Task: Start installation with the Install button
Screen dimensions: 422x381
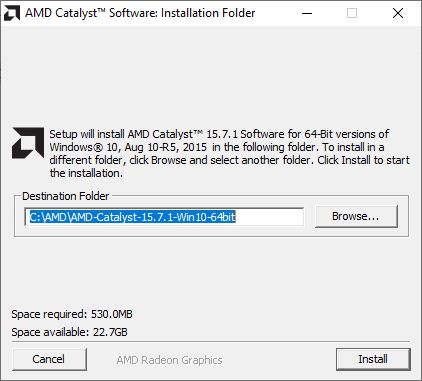Action: click(x=373, y=359)
